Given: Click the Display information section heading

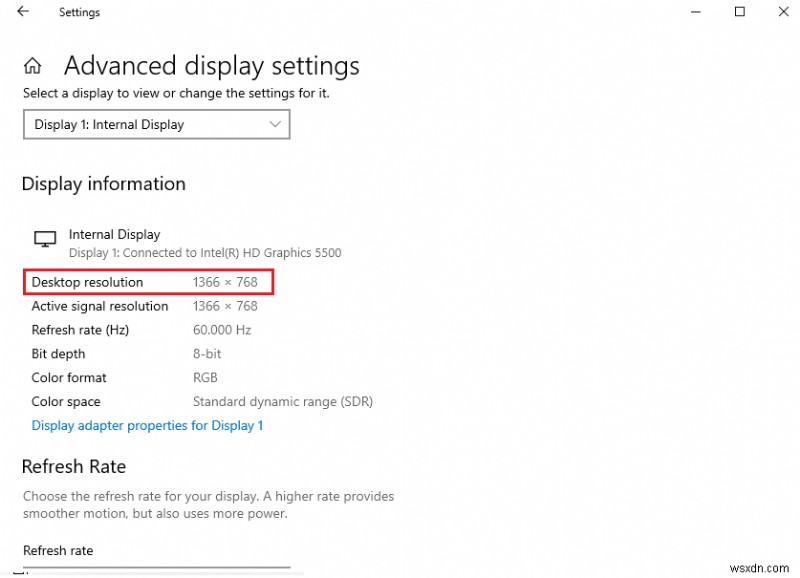Looking at the screenshot, I should pyautogui.click(x=103, y=184).
